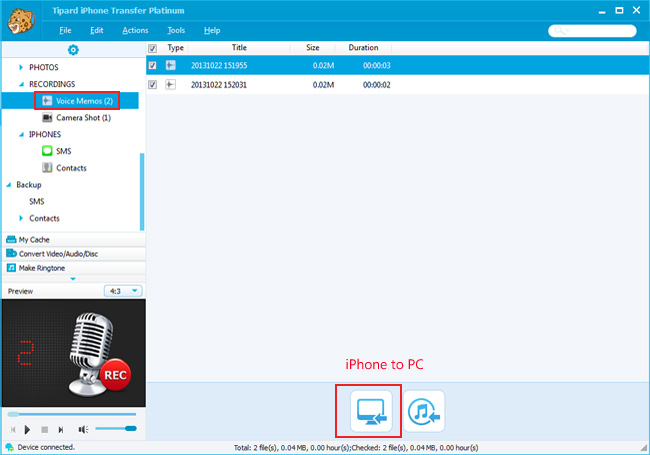
Task: Click the Device connected status text
Action: tap(46, 447)
